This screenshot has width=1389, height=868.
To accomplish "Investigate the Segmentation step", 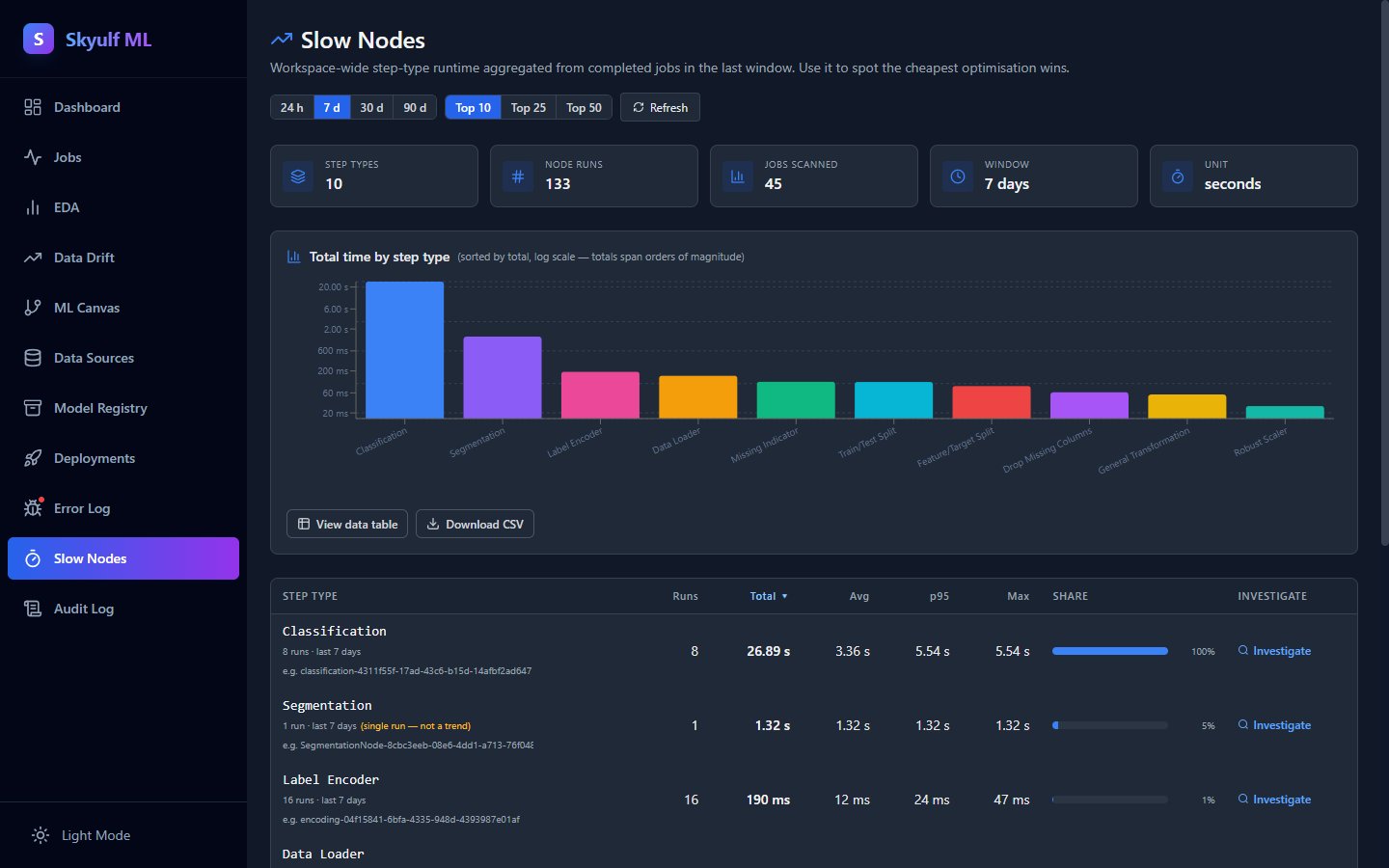I will [x=1274, y=725].
